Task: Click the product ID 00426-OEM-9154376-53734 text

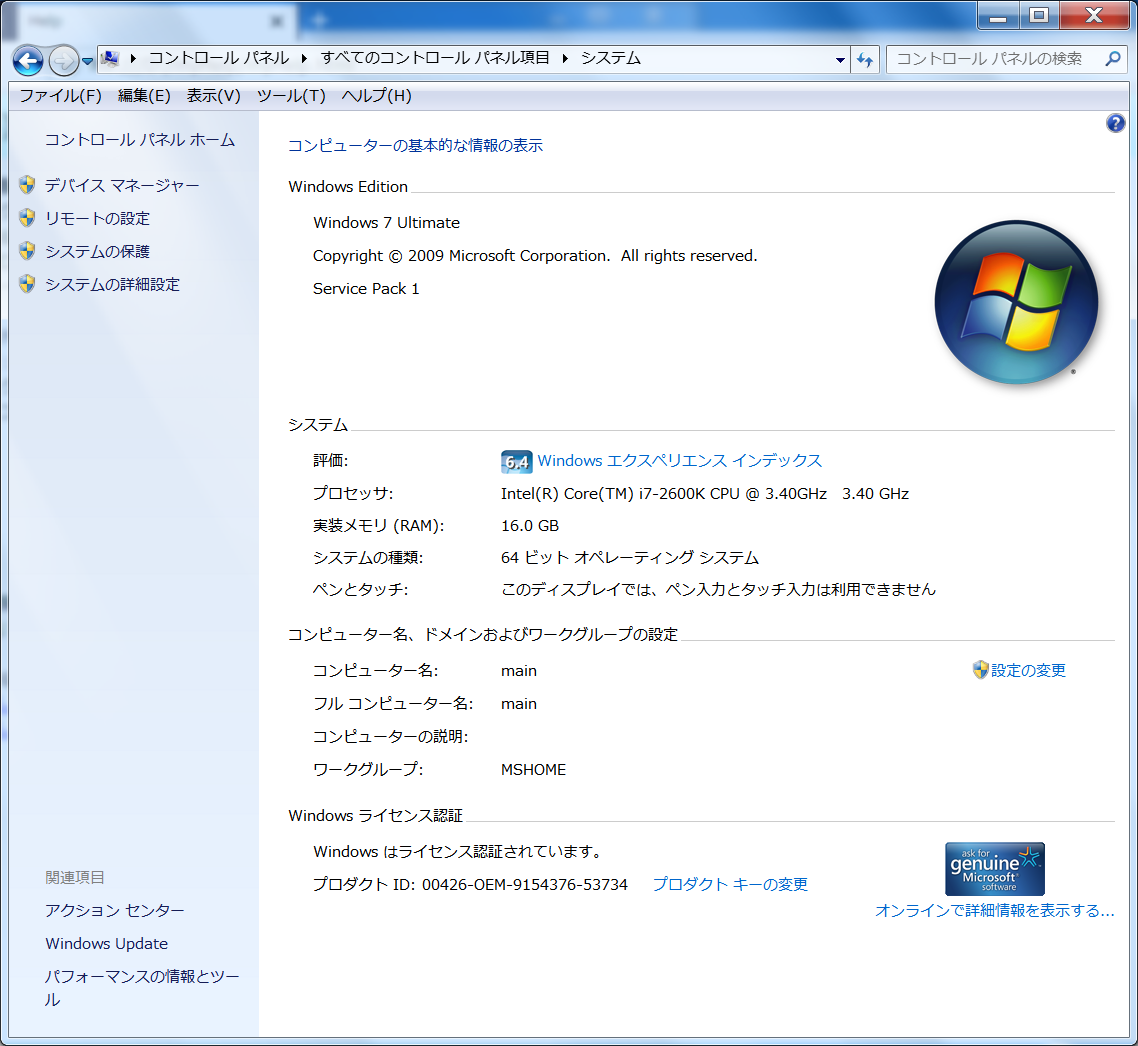Action: [x=525, y=885]
